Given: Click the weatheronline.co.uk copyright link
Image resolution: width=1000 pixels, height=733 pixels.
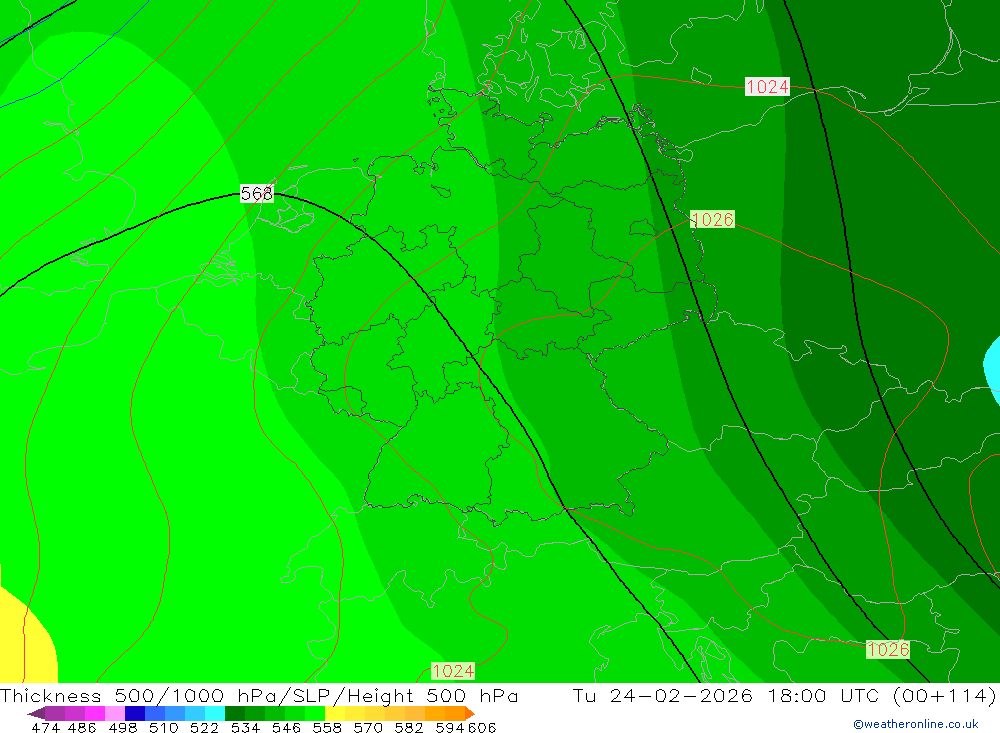Looking at the screenshot, I should [916, 724].
